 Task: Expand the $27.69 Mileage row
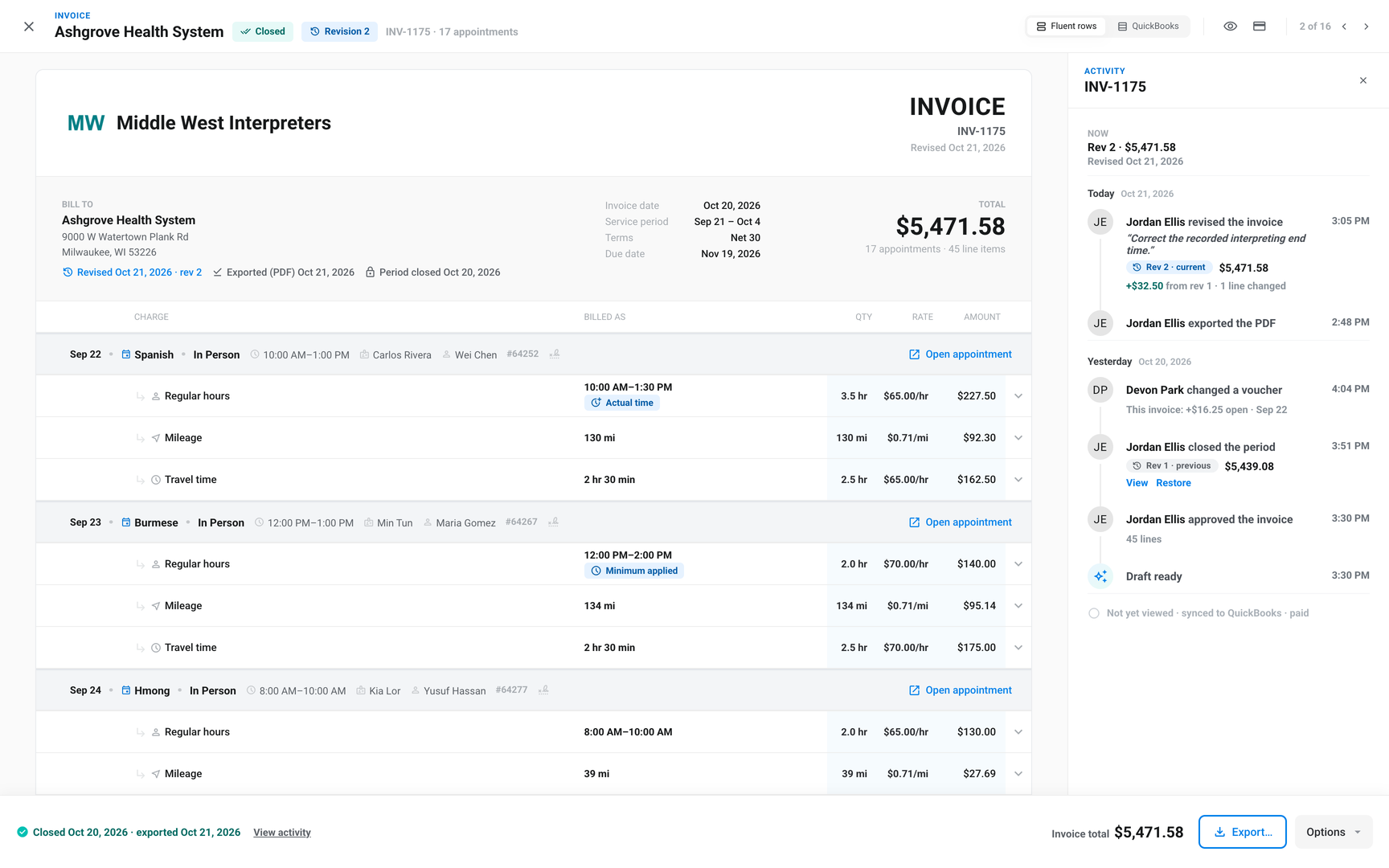(x=1018, y=774)
